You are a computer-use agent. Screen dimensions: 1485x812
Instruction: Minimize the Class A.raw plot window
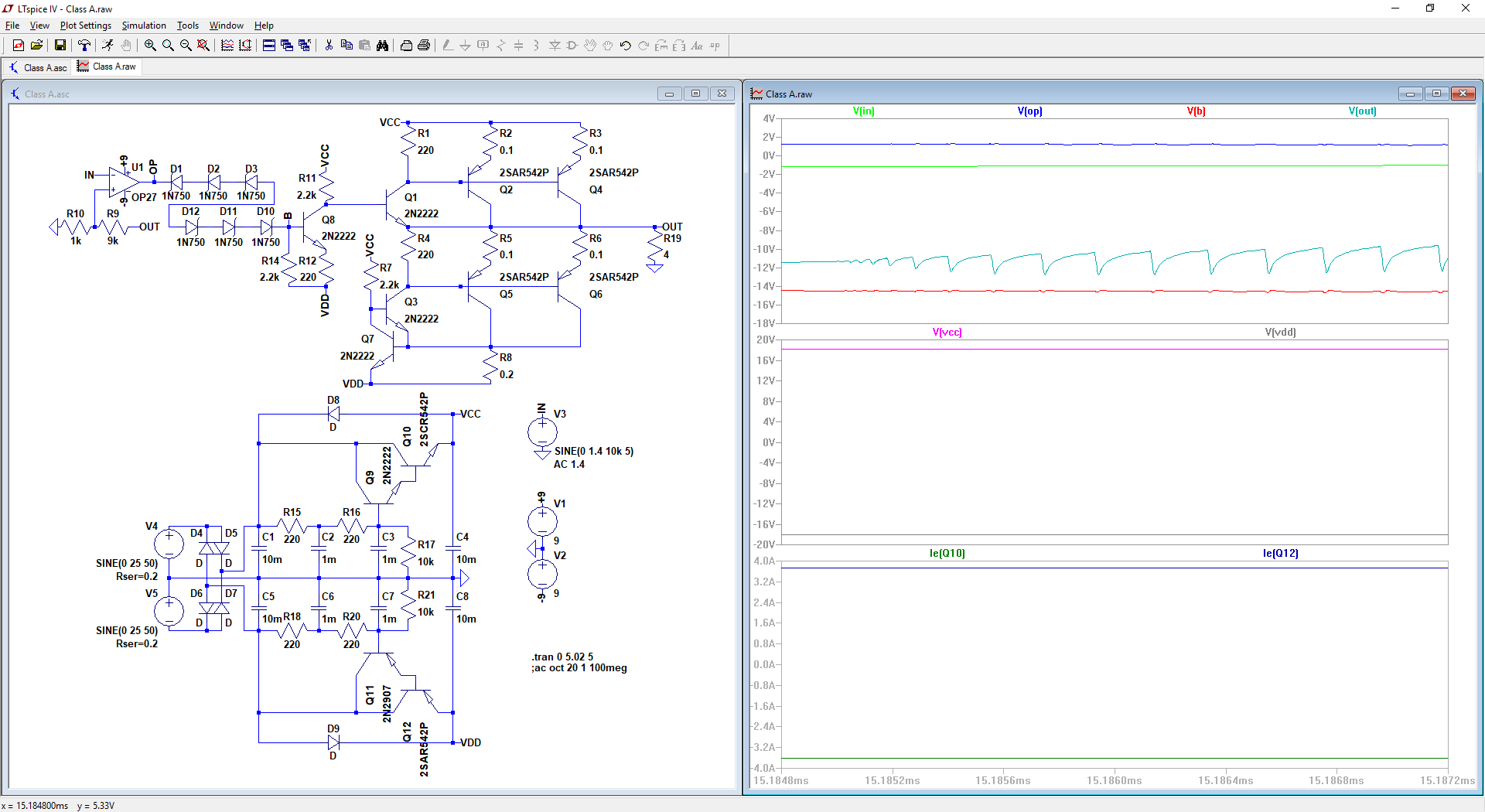tap(1410, 94)
